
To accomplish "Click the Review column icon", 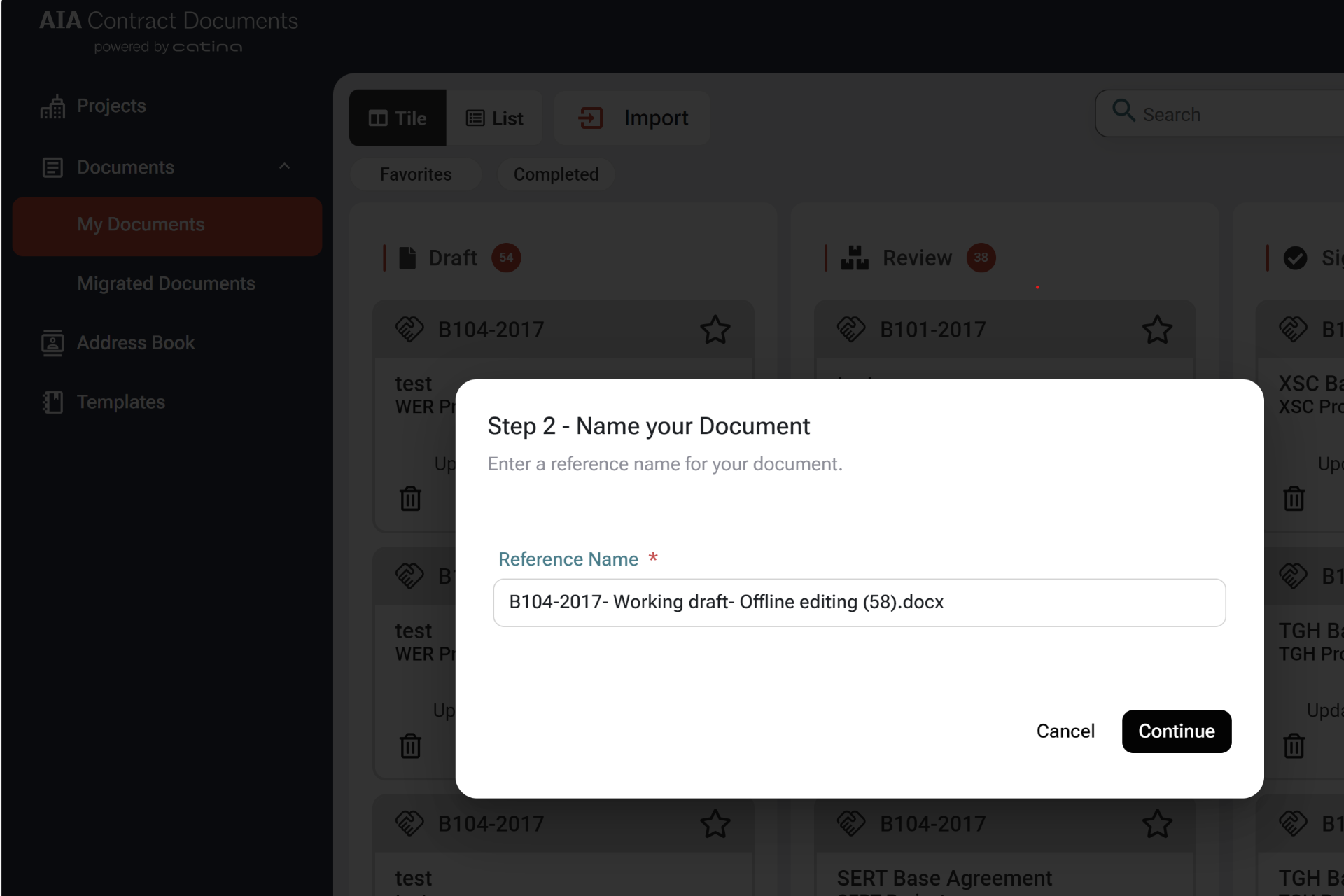I will pos(855,258).
